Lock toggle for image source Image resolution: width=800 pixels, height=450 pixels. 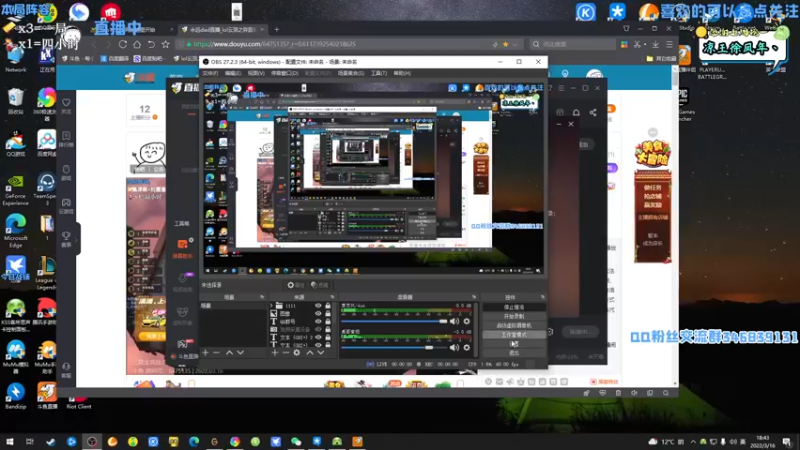click(x=328, y=314)
